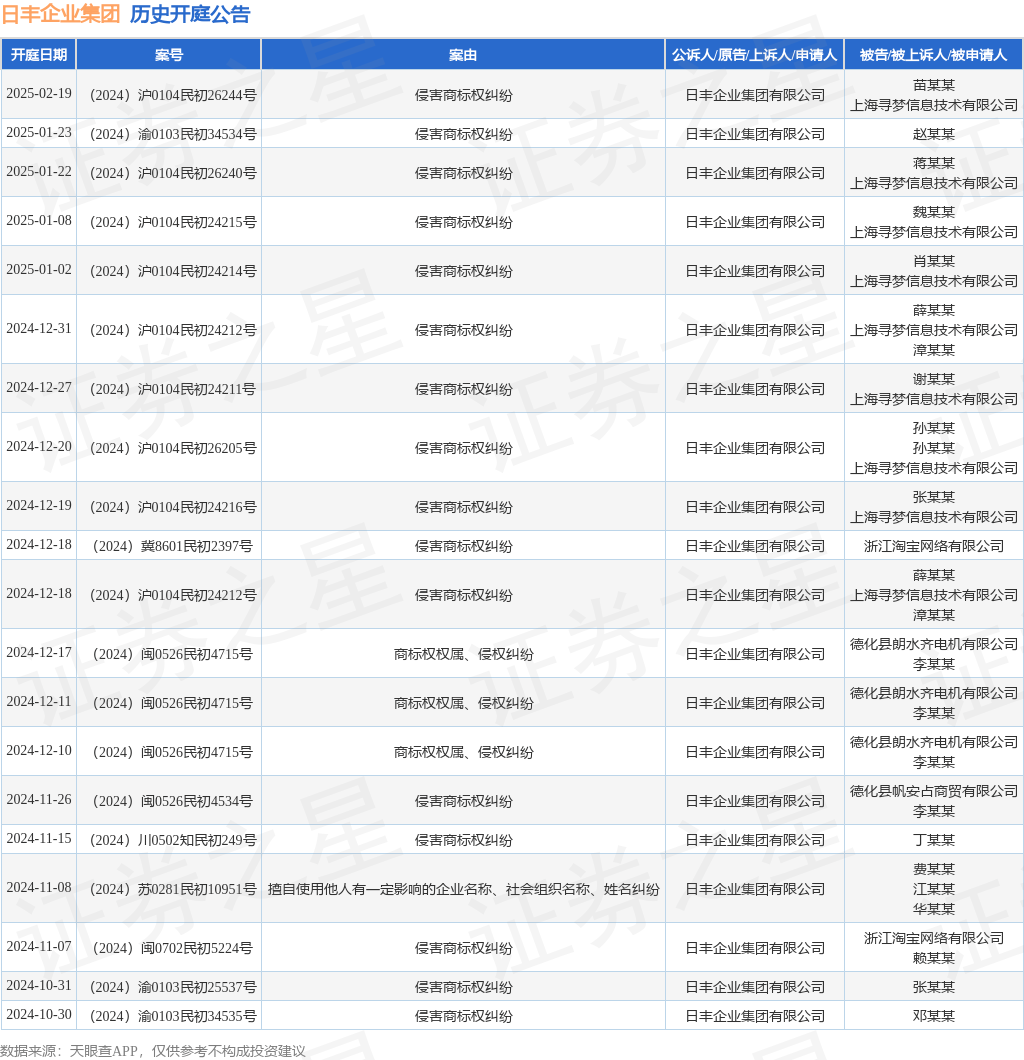Select the 被告/被上诉人/被申请人 column header
This screenshot has height=1060, width=1024.
933,55
